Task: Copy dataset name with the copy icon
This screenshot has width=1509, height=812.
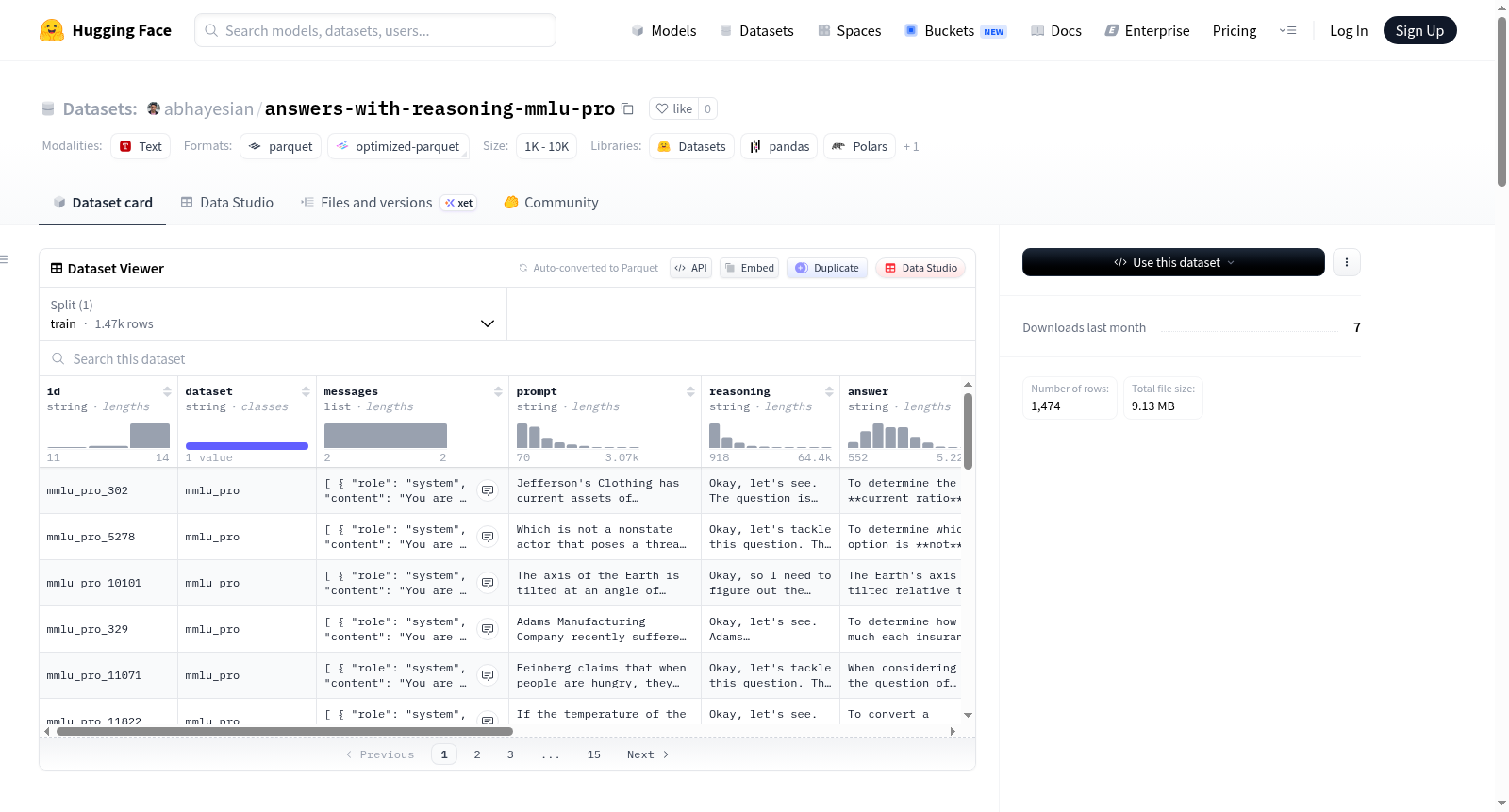Action: pyautogui.click(x=627, y=108)
